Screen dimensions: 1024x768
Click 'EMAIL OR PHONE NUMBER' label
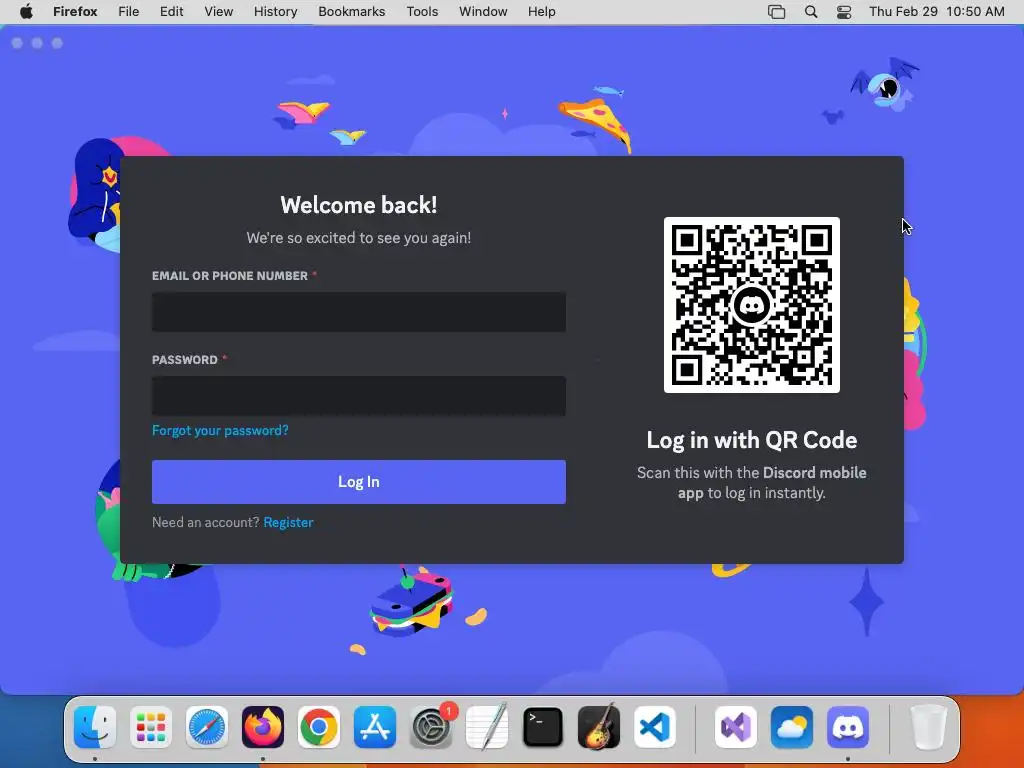tap(230, 276)
